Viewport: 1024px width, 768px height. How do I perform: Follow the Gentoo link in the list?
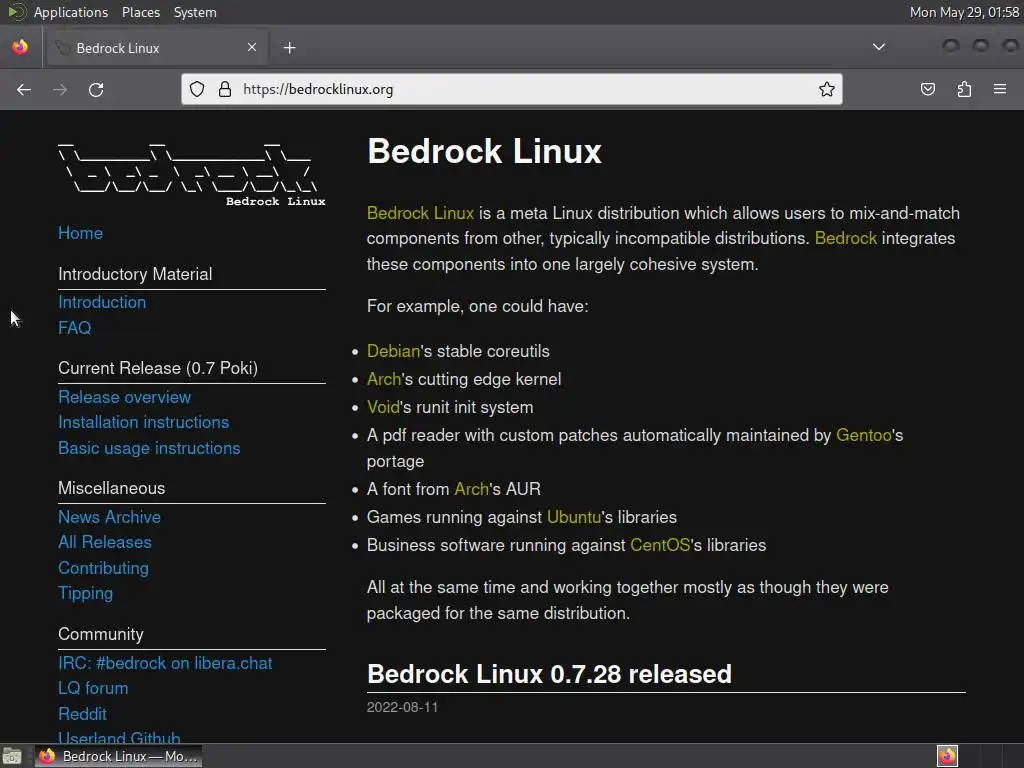point(863,435)
